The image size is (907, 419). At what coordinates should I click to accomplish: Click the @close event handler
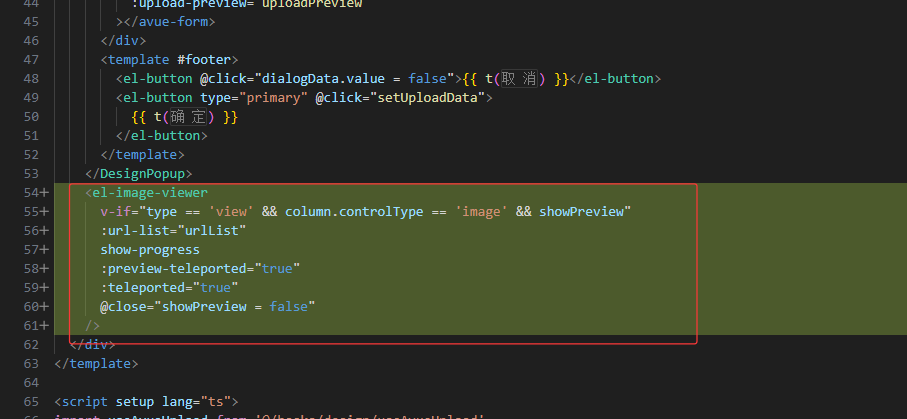122,306
